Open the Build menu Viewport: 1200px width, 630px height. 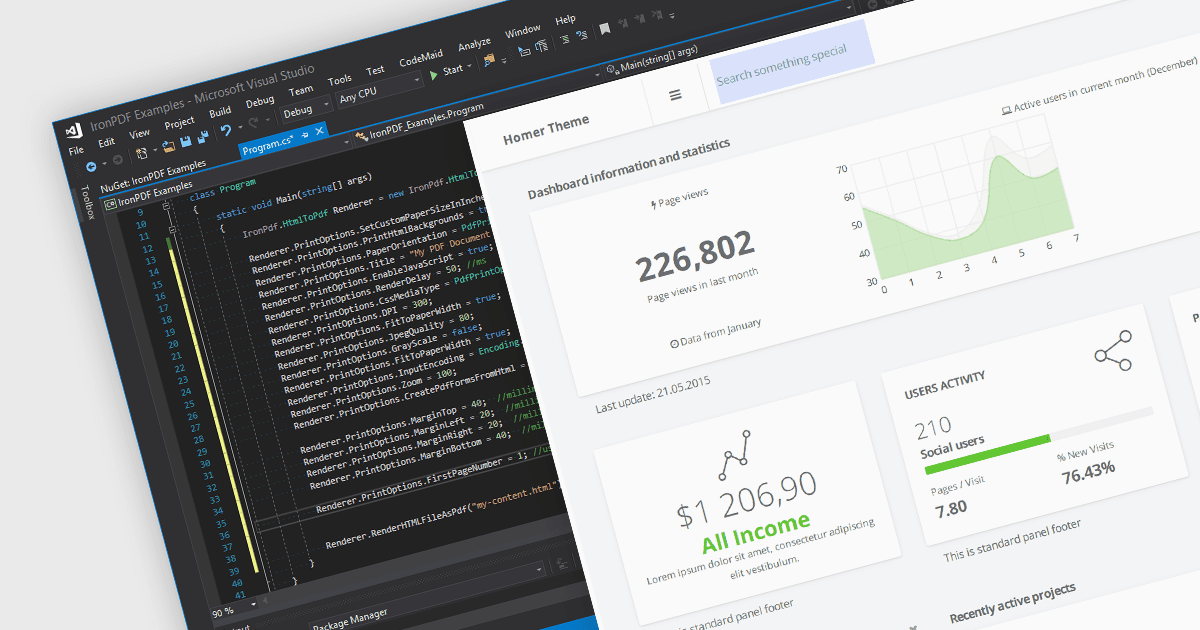220,111
